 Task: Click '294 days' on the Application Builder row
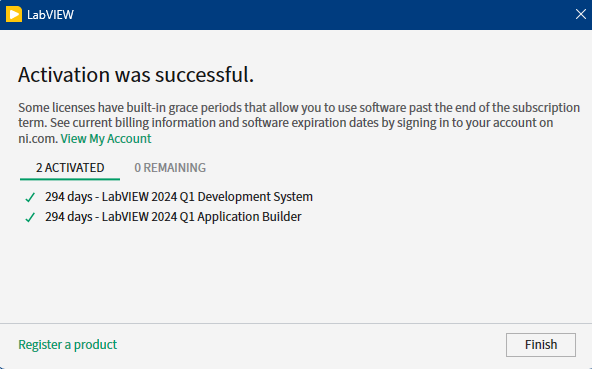click(x=69, y=217)
